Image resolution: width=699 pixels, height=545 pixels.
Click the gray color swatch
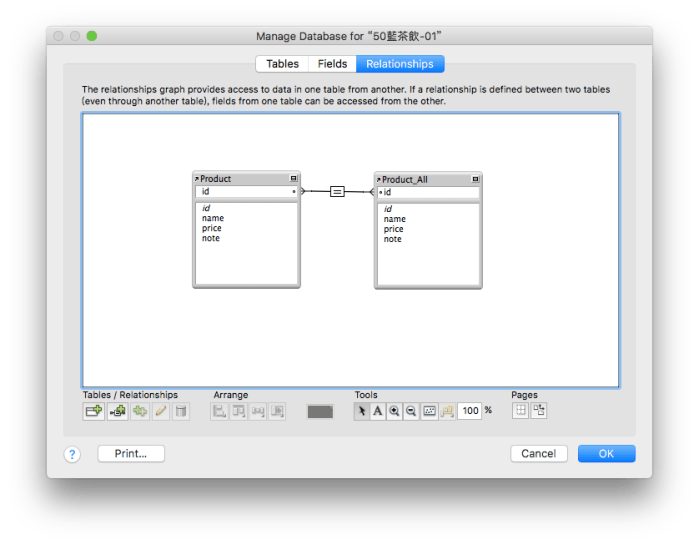click(320, 411)
